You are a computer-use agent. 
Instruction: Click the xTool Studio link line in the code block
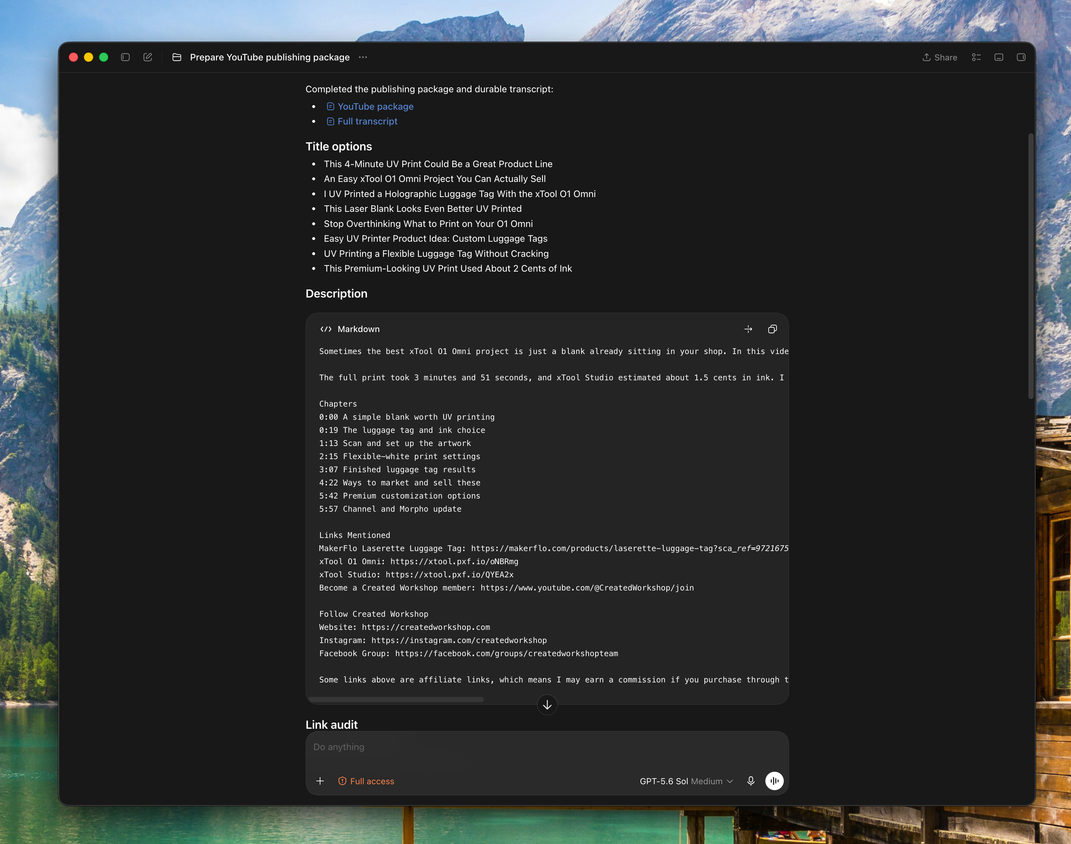point(416,575)
